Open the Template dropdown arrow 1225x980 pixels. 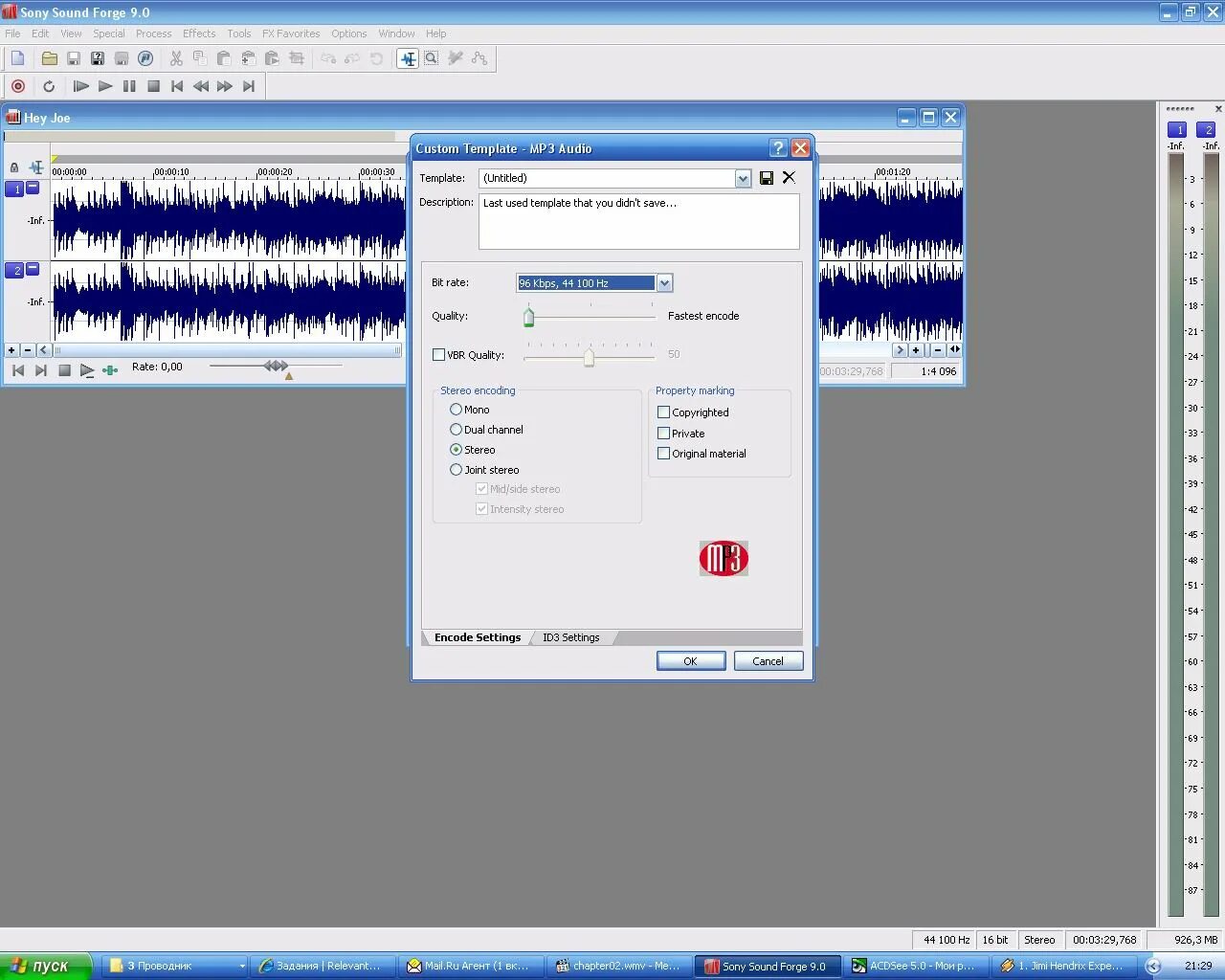[743, 178]
